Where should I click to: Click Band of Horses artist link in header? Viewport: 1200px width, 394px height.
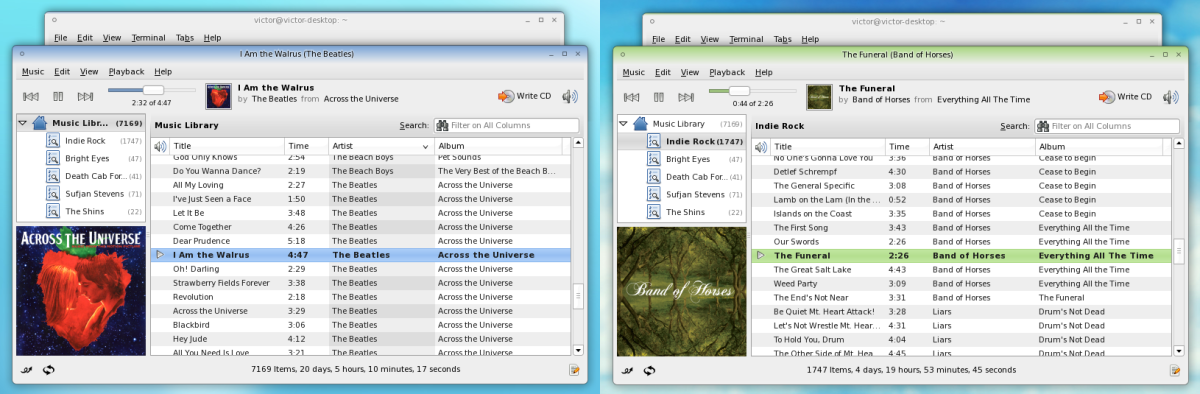pos(880,99)
